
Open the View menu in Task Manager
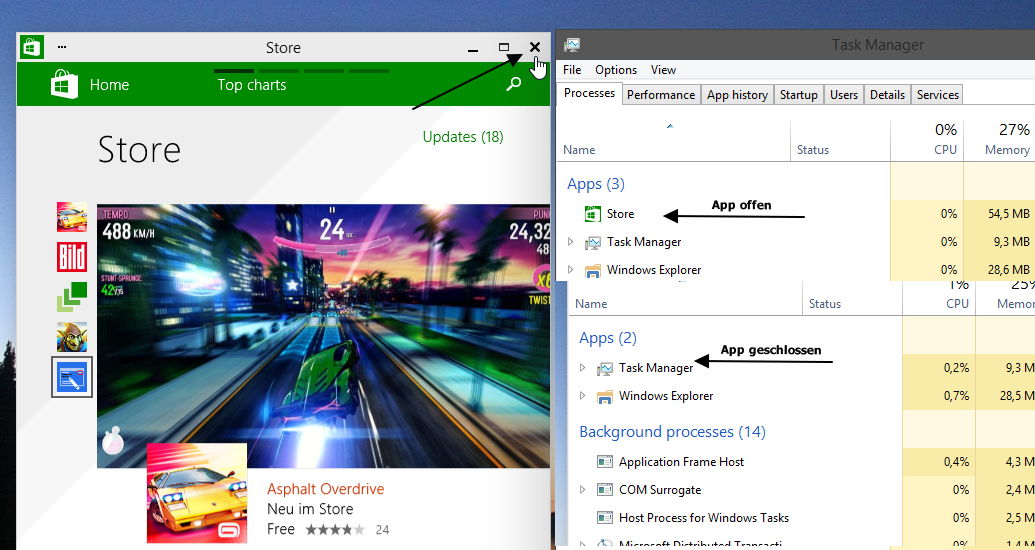pos(663,69)
